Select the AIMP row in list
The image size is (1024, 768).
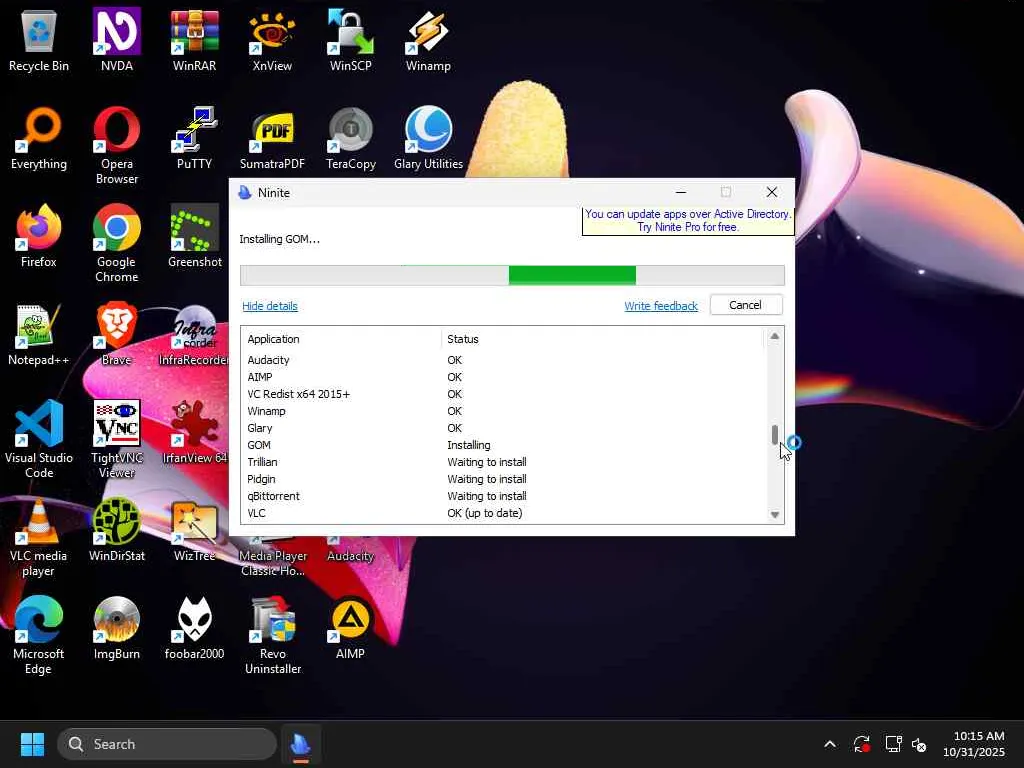pyautogui.click(x=503, y=377)
